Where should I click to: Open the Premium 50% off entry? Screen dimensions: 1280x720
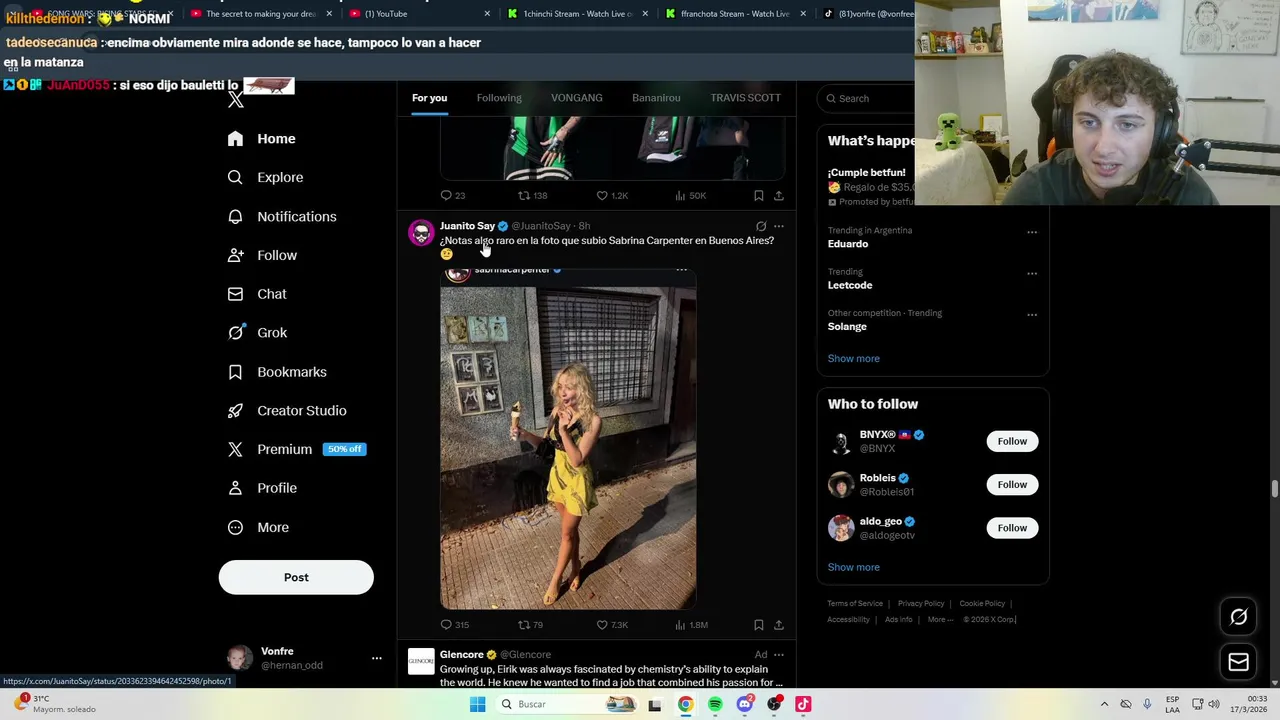(x=296, y=449)
